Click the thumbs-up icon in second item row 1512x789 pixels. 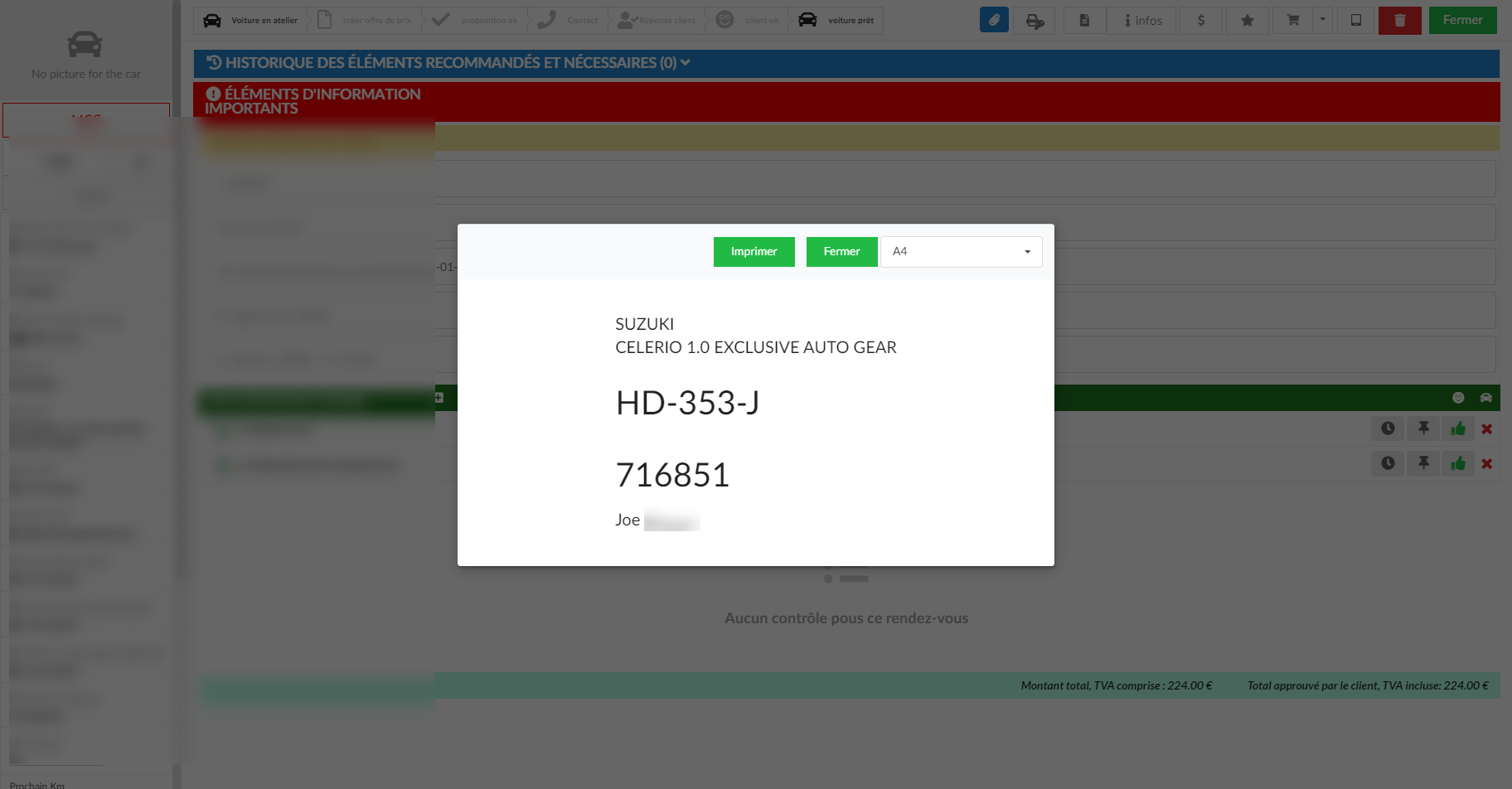(1458, 463)
